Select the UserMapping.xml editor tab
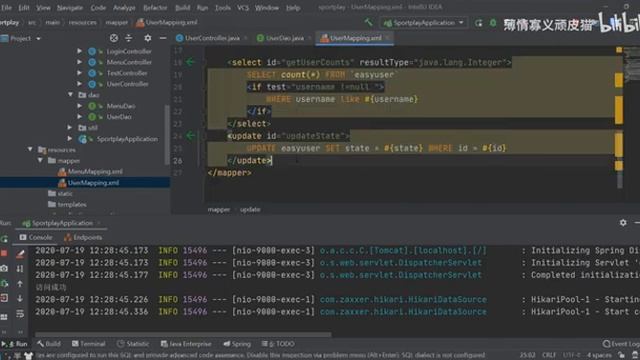This screenshot has height=360, width=640. tap(355, 38)
